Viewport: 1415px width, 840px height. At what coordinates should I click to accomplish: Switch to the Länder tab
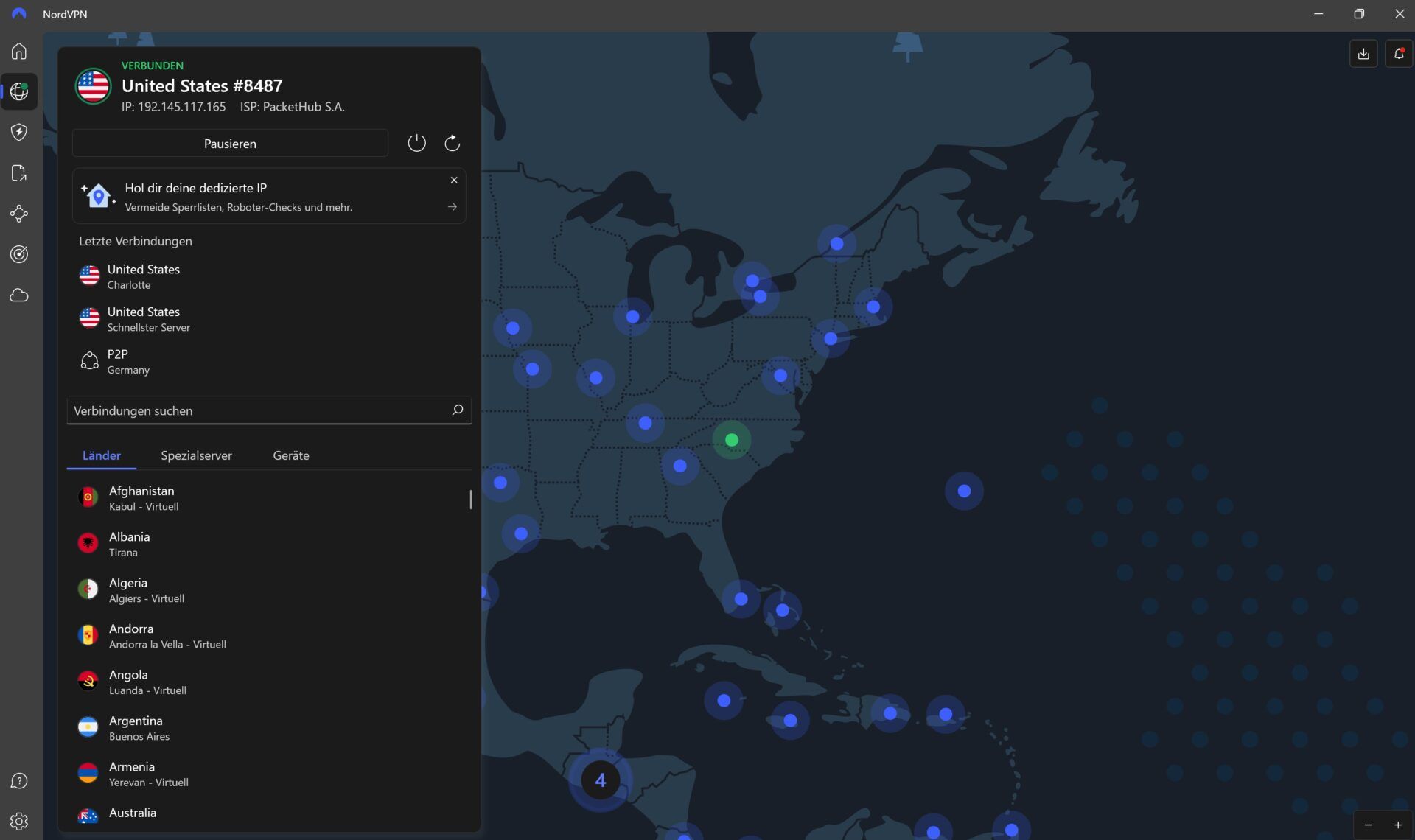tap(102, 455)
